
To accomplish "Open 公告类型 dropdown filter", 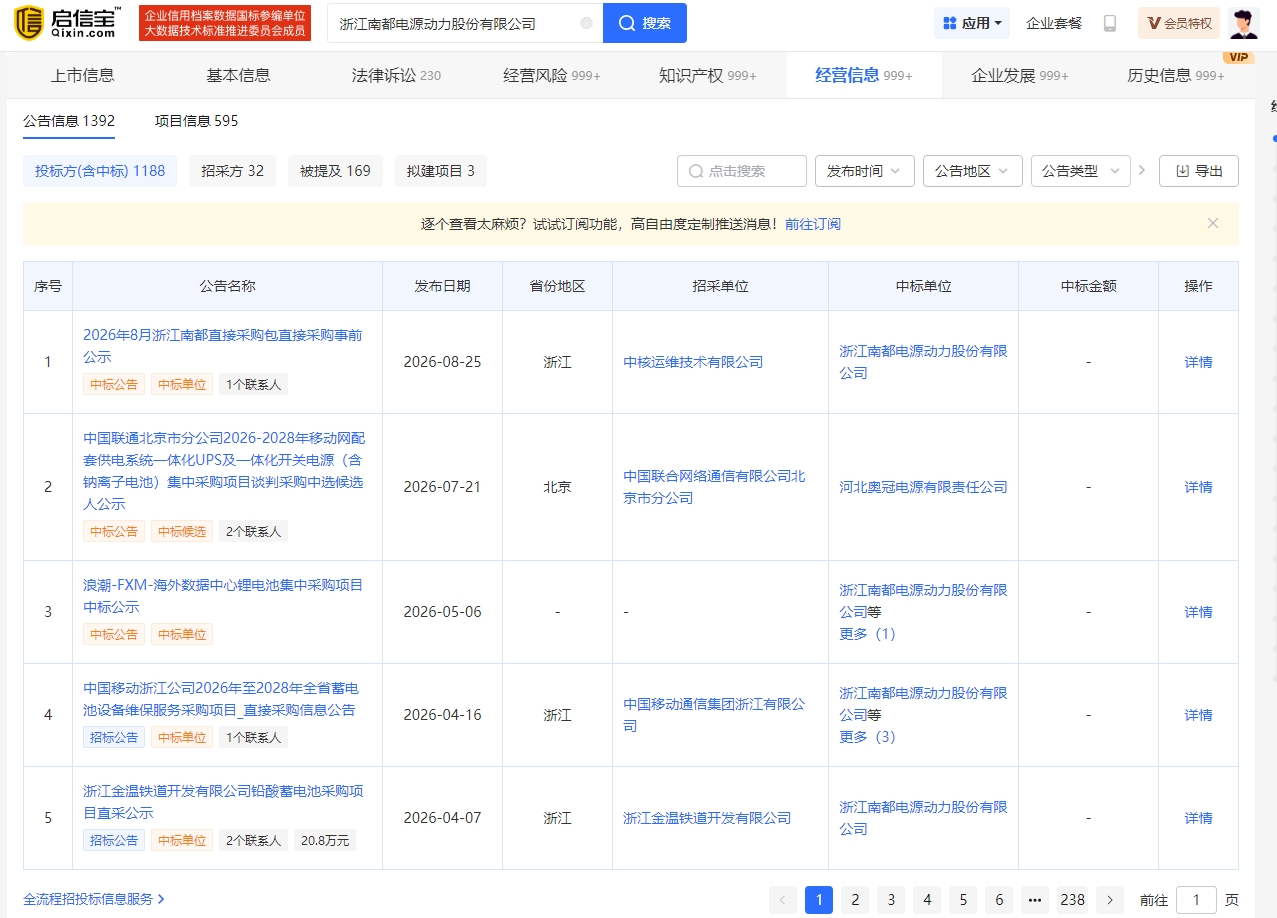I will 1081,171.
